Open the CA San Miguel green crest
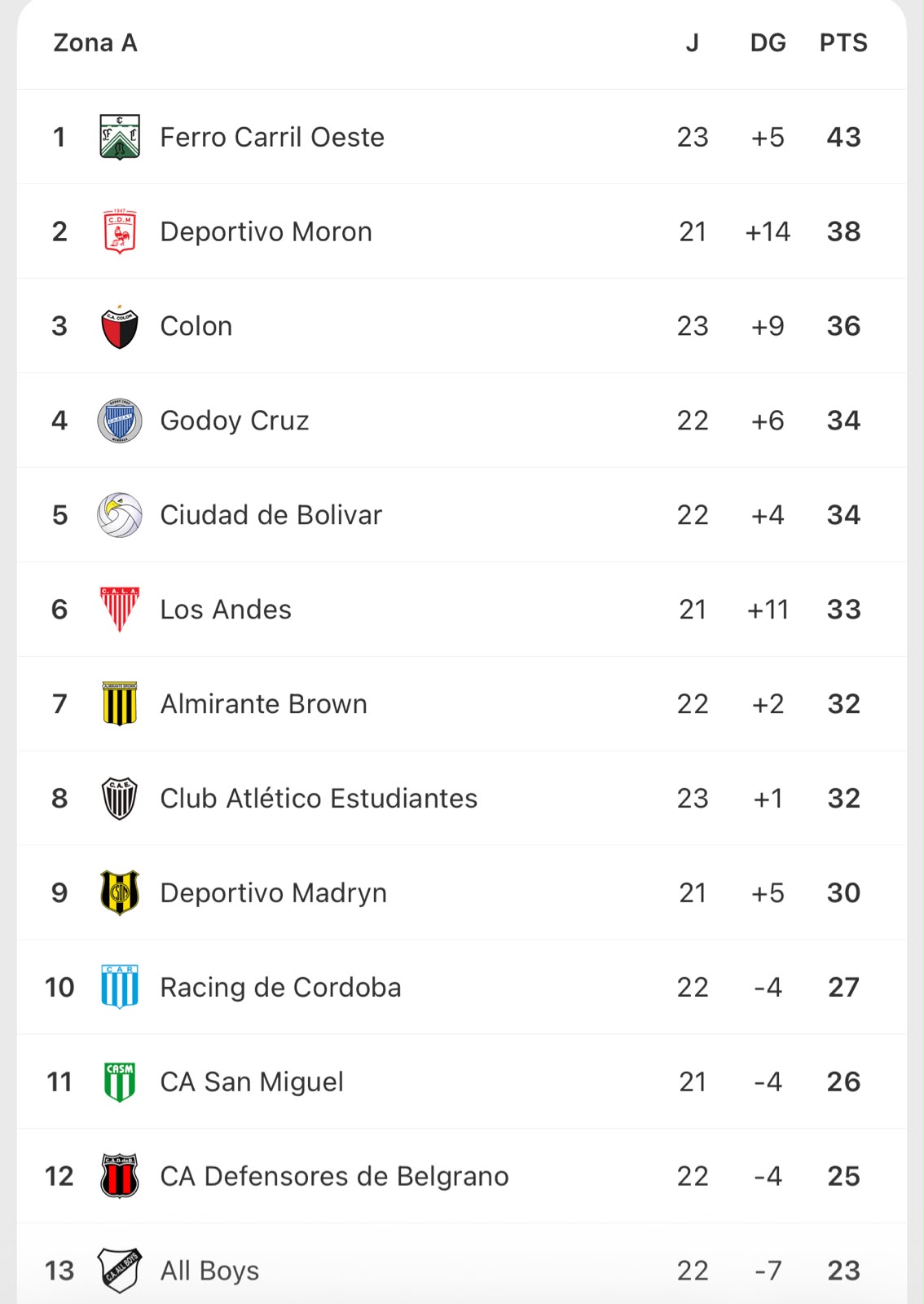The height and width of the screenshot is (1304, 924). click(x=120, y=1082)
